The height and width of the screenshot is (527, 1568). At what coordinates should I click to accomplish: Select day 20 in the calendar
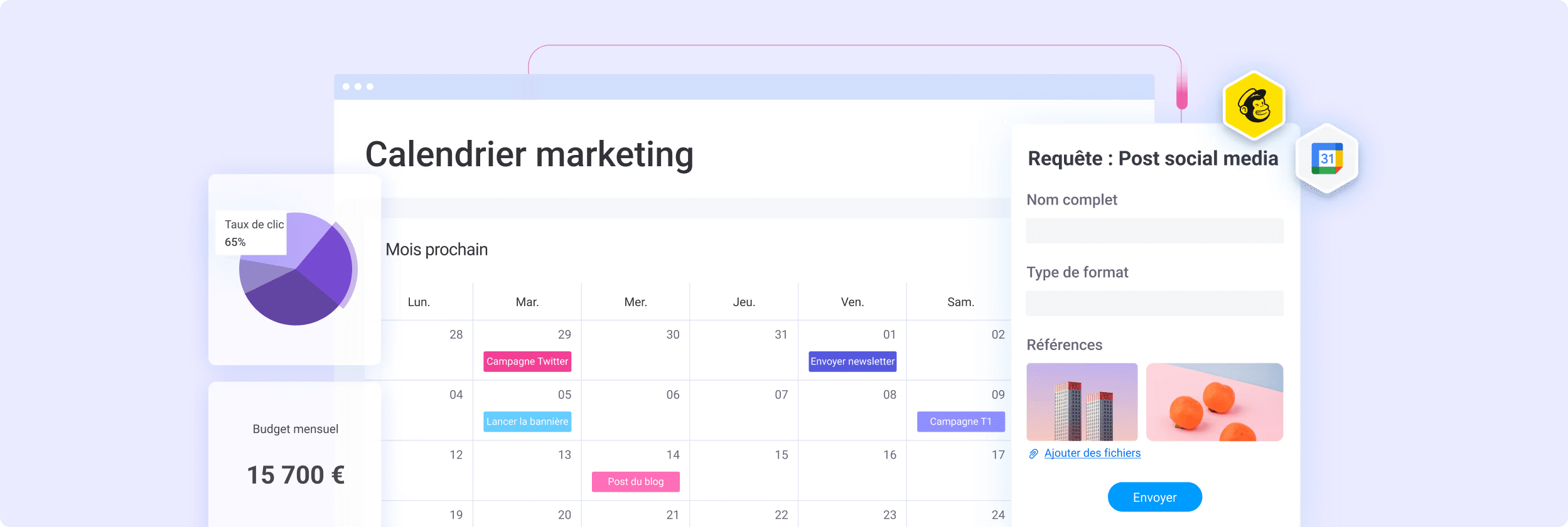point(564,515)
